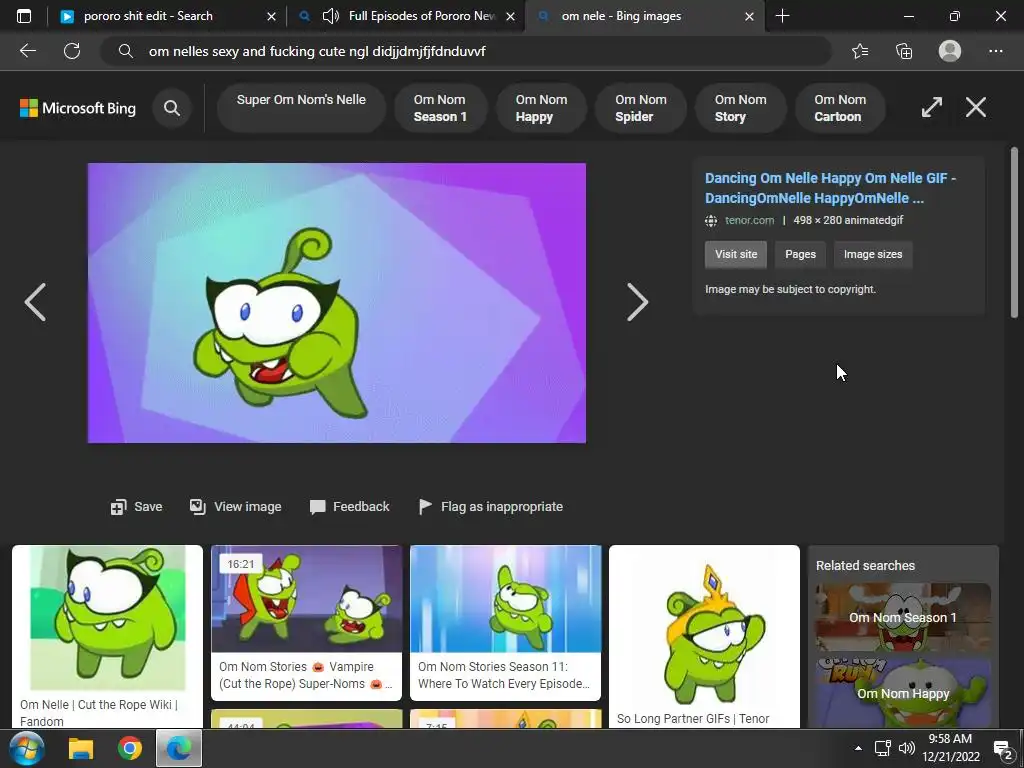The image size is (1024, 768).
Task: Click the Image sizes button
Action: [x=872, y=254]
